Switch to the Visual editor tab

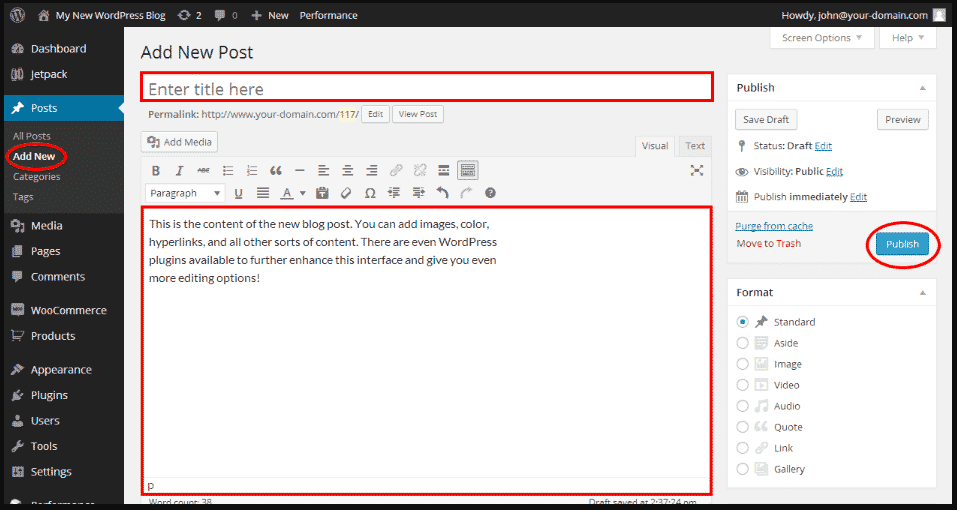tap(655, 146)
